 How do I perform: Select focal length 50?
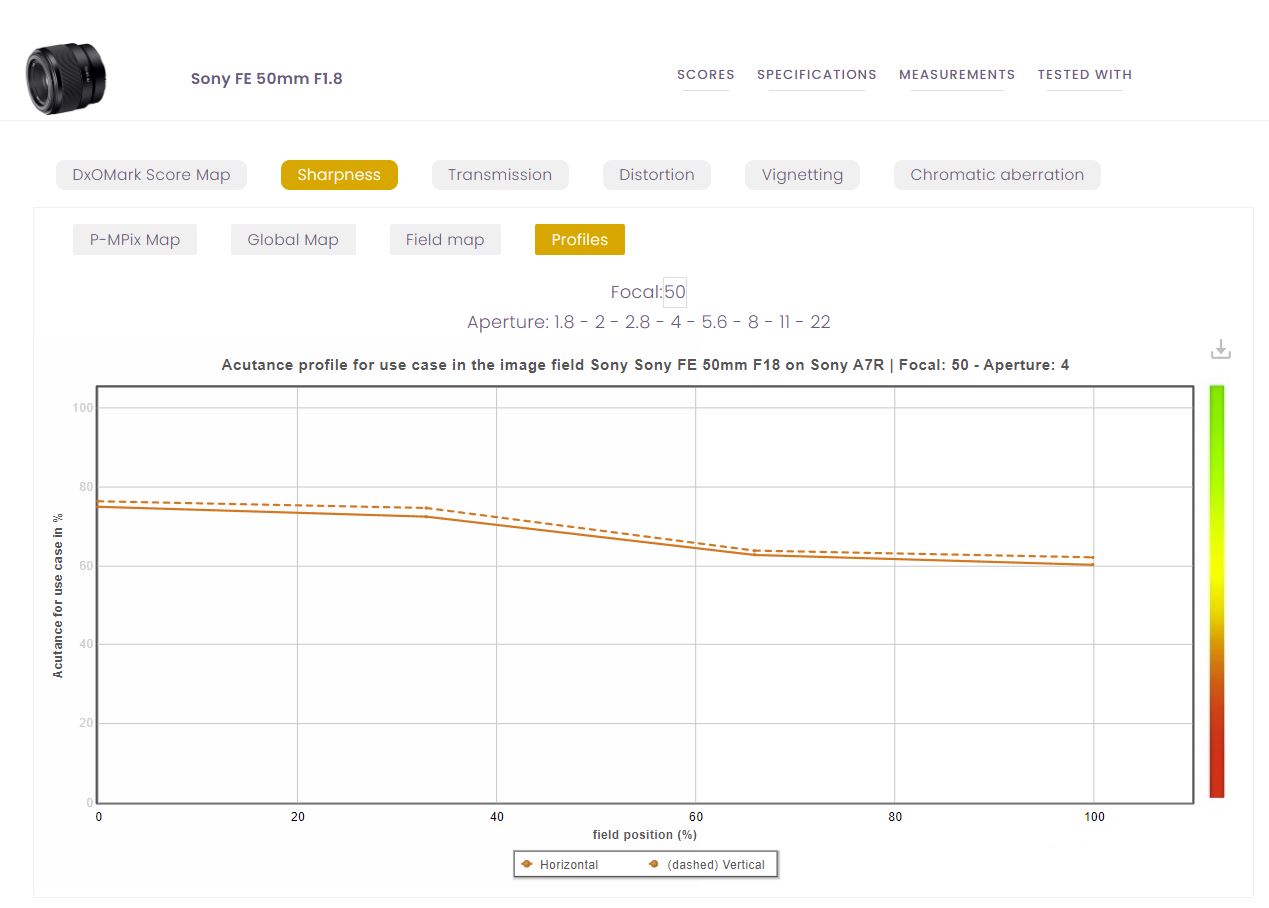tap(675, 292)
